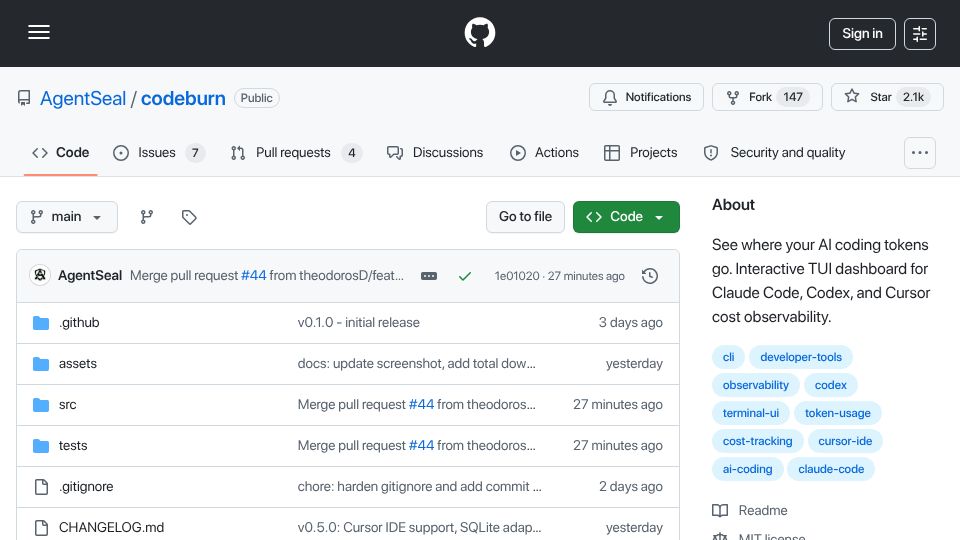This screenshot has height=540, width=960.
Task: Select the claude-code topic tag
Action: pyautogui.click(x=831, y=470)
